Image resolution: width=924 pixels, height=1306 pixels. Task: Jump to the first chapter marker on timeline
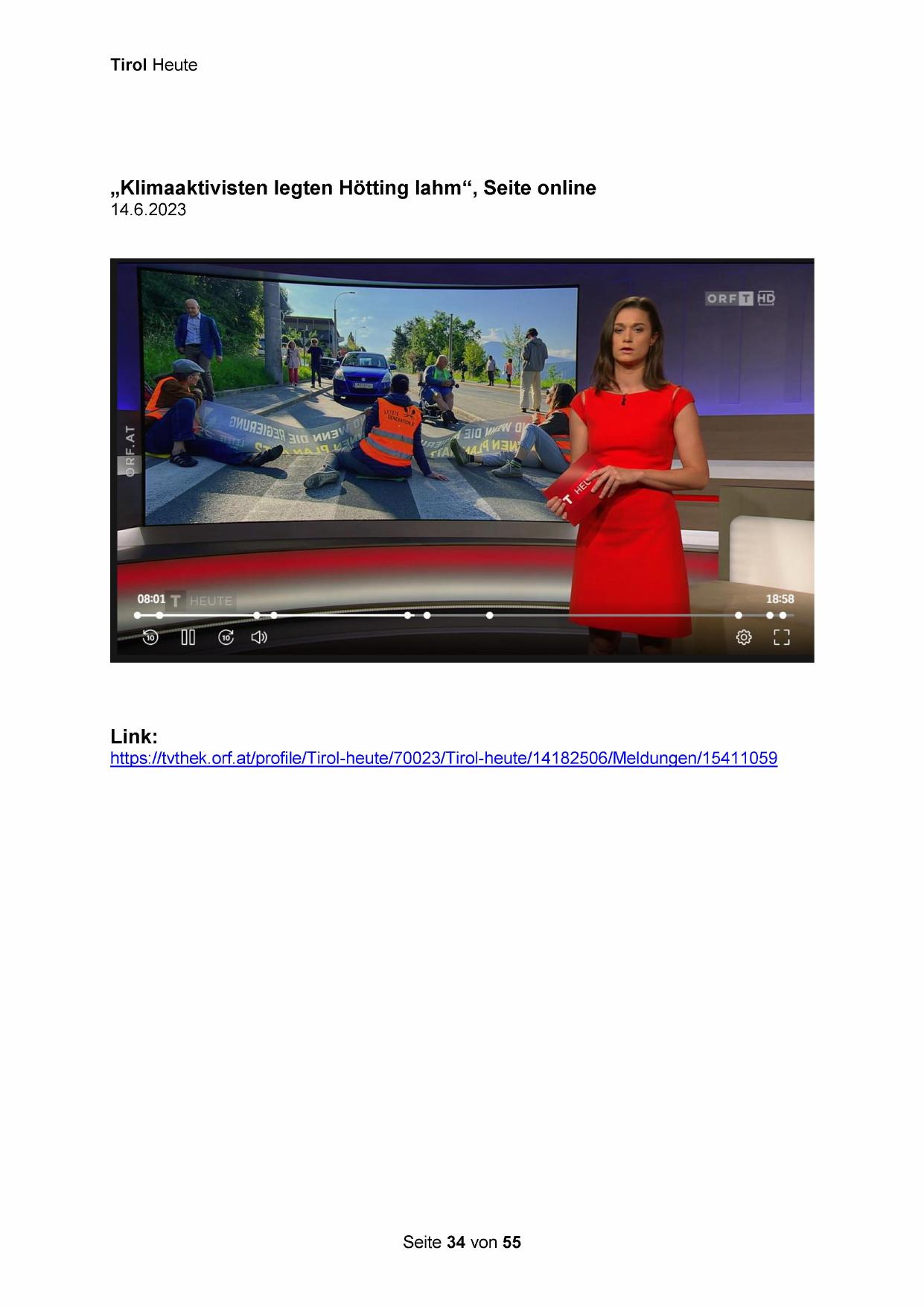click(138, 616)
